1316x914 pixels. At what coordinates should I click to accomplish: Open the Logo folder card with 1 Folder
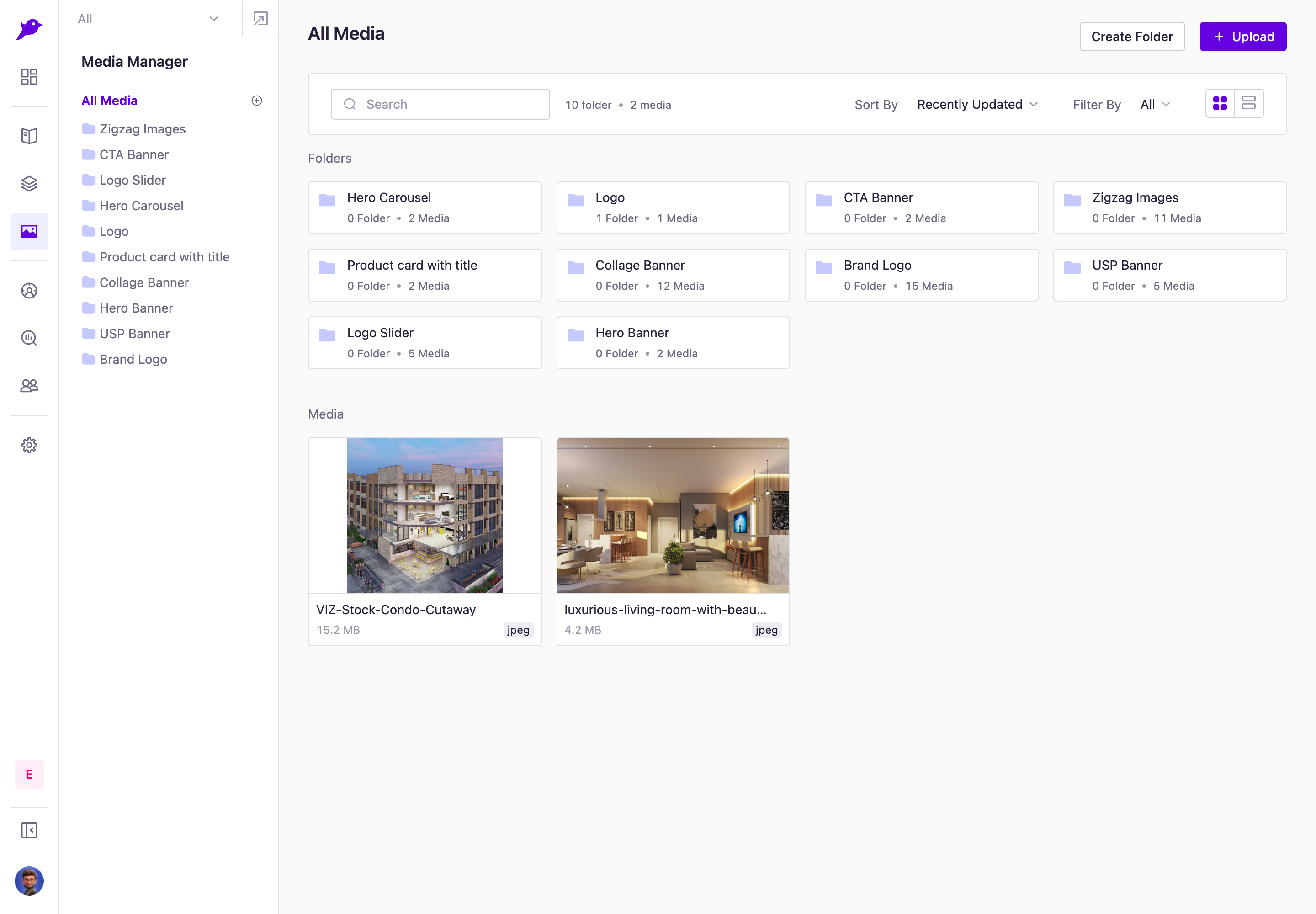coord(673,207)
